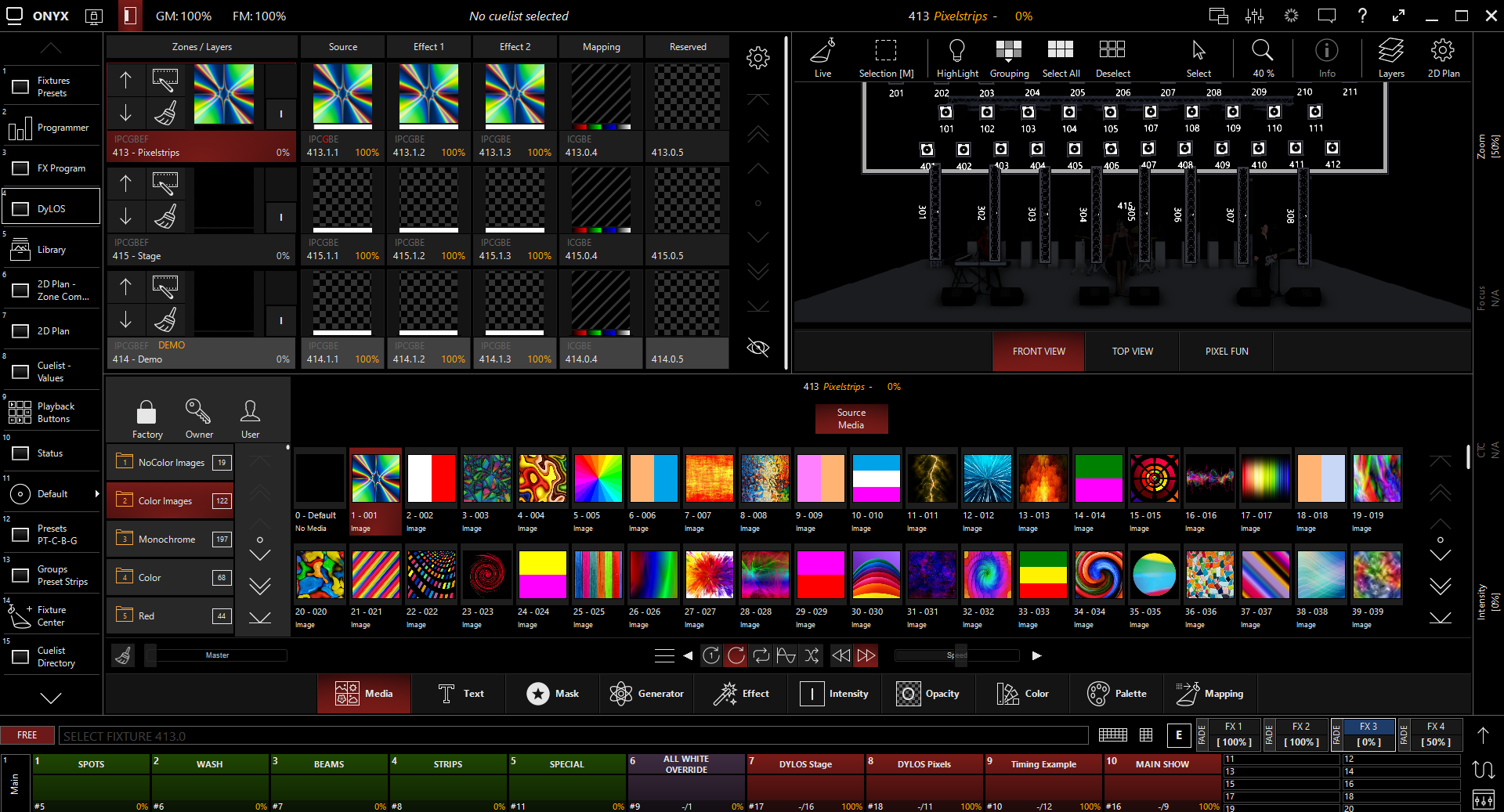Select media thumbnail 5 - 005

598,479
